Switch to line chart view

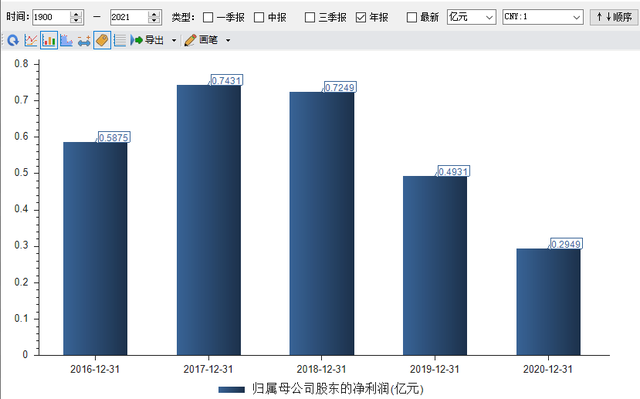(31, 40)
